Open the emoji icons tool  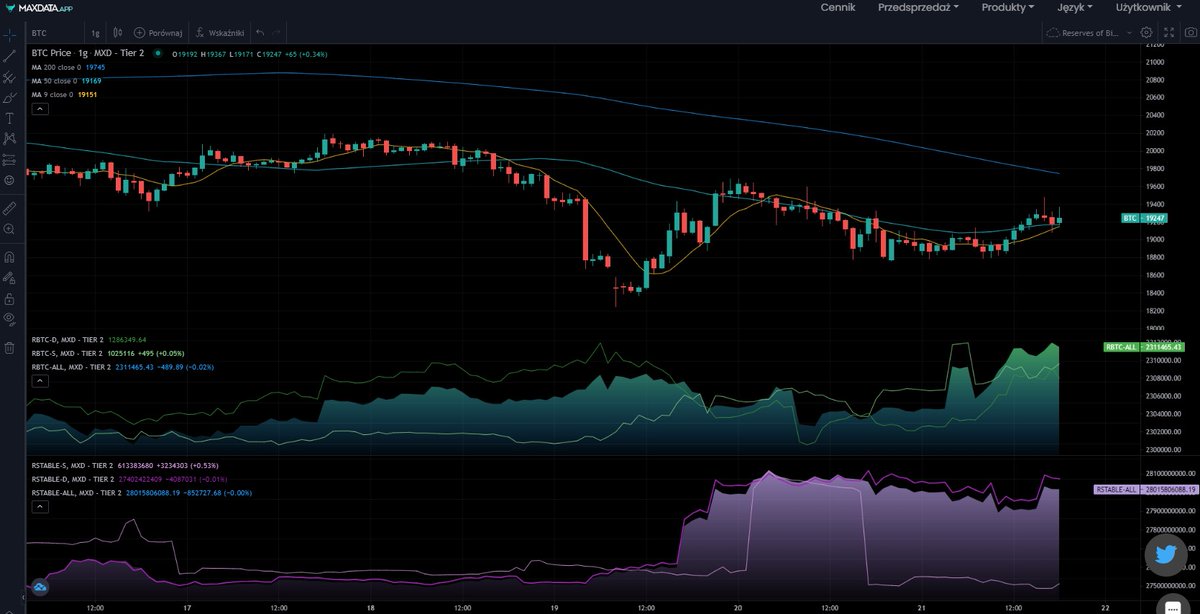(9, 180)
